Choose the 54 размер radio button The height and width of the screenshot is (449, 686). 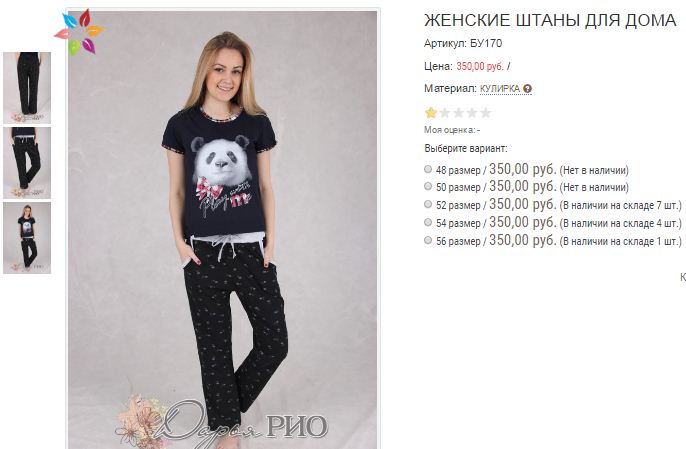click(428, 222)
